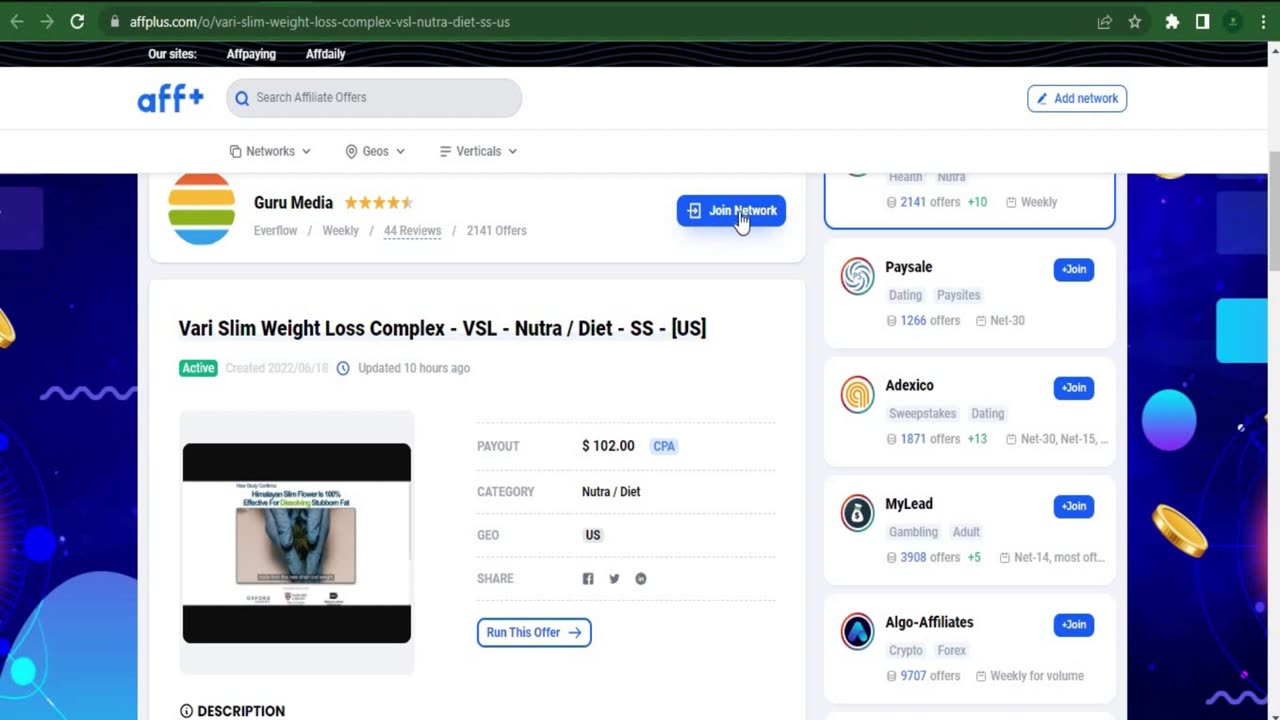
Task: Click the browser back arrow
Action: [x=17, y=21]
